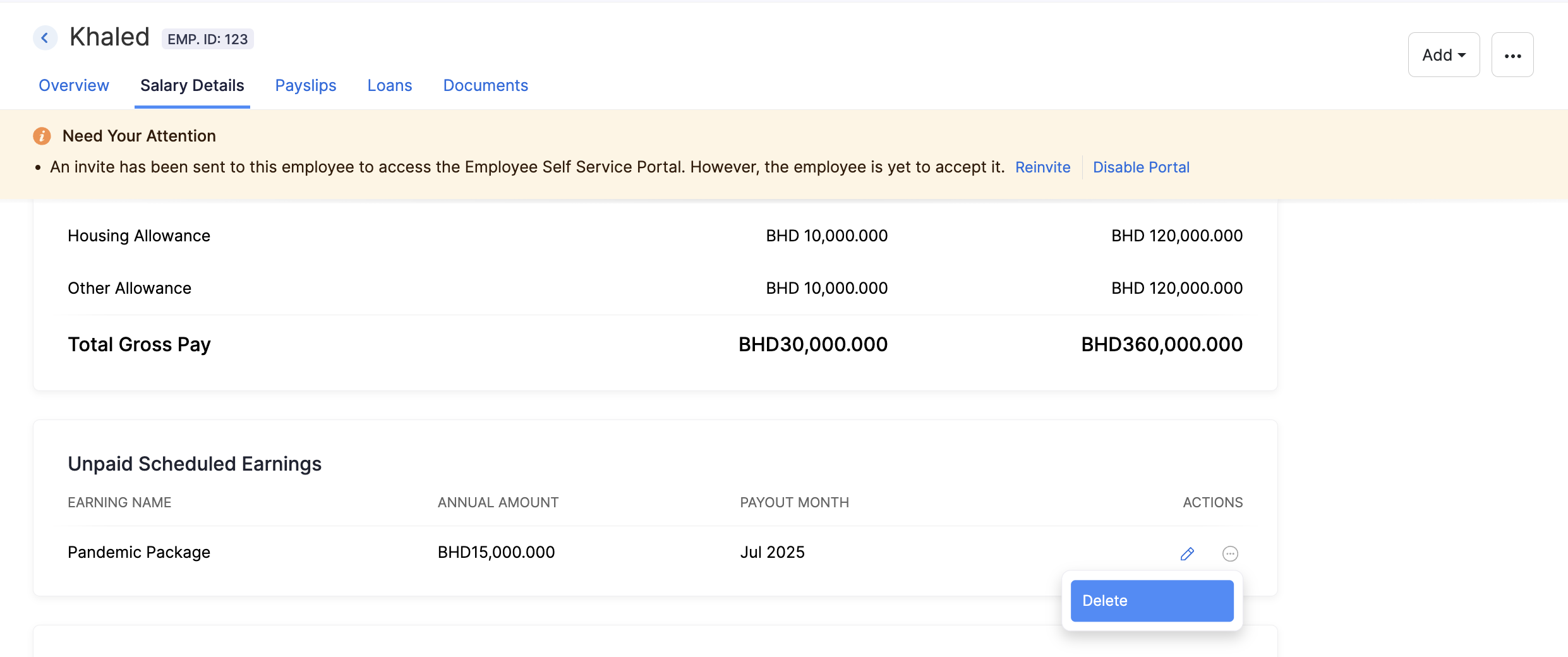This screenshot has width=1568, height=657.
Task: Click the Total Gross Pay amount
Action: (812, 344)
